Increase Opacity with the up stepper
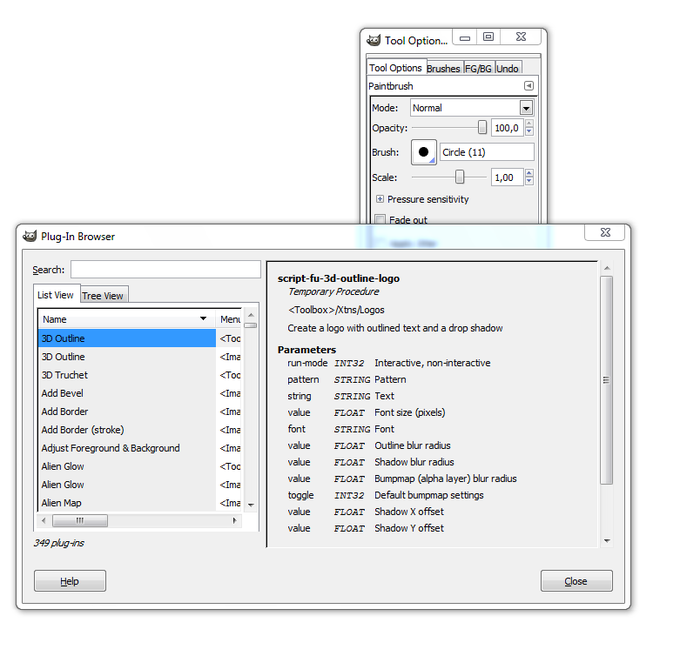 coord(529,124)
